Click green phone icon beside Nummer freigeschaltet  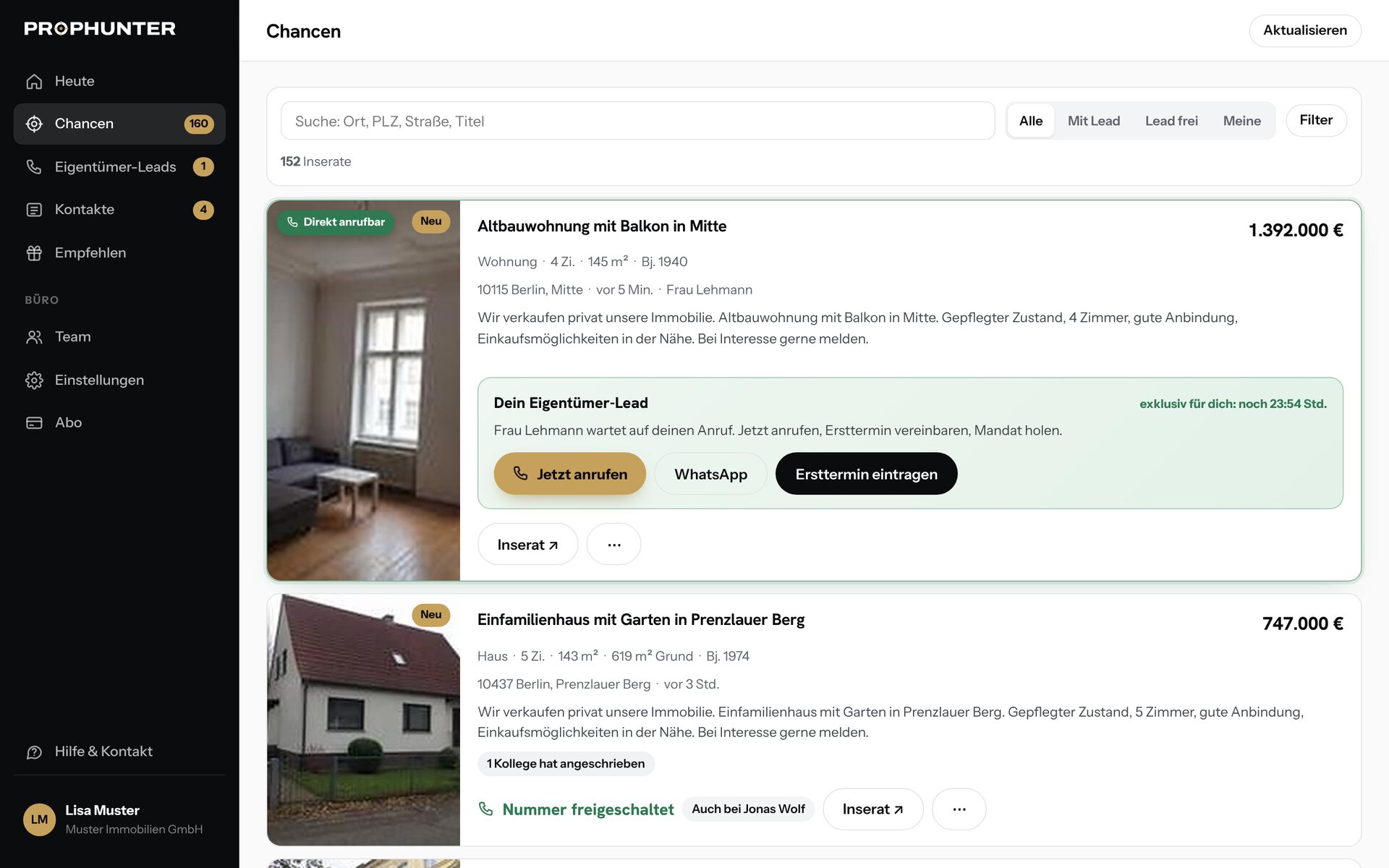tap(486, 809)
